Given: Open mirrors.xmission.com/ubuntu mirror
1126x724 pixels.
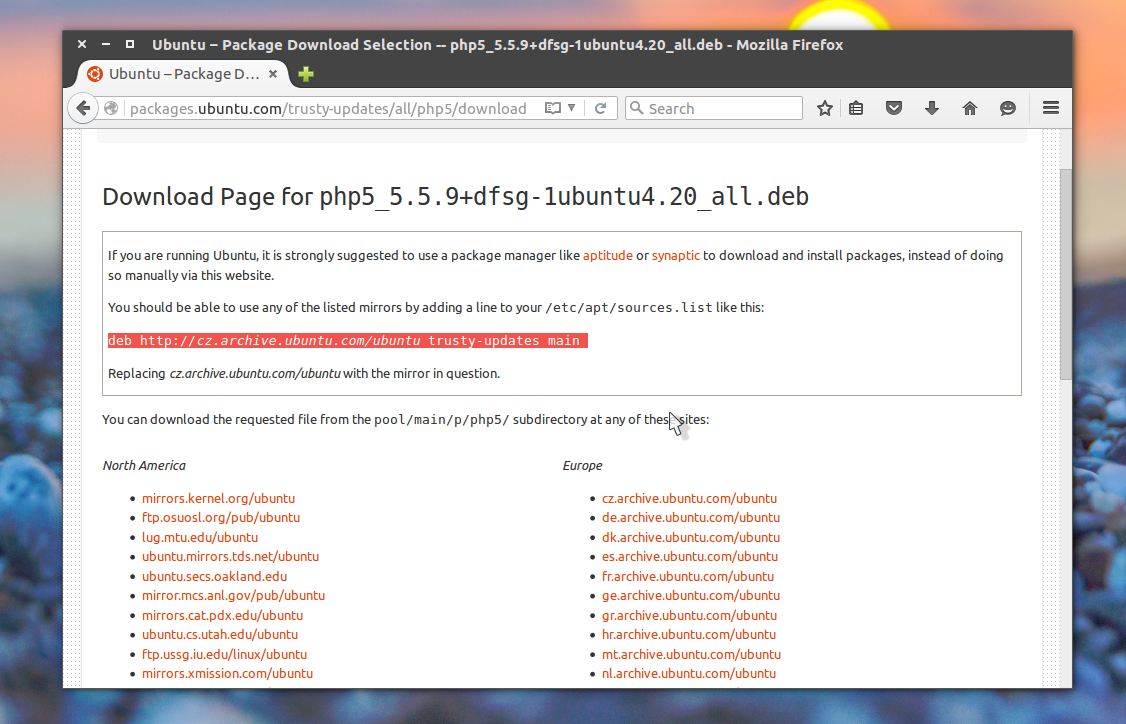Looking at the screenshot, I should pos(228,674).
